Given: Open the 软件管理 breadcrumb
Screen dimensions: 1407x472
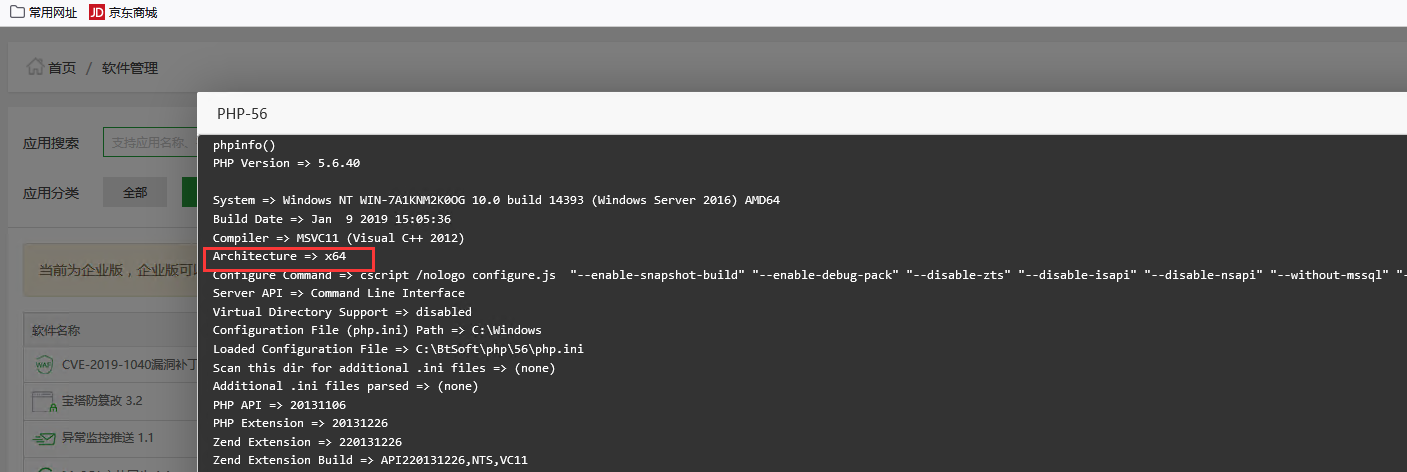Looking at the screenshot, I should 130,68.
